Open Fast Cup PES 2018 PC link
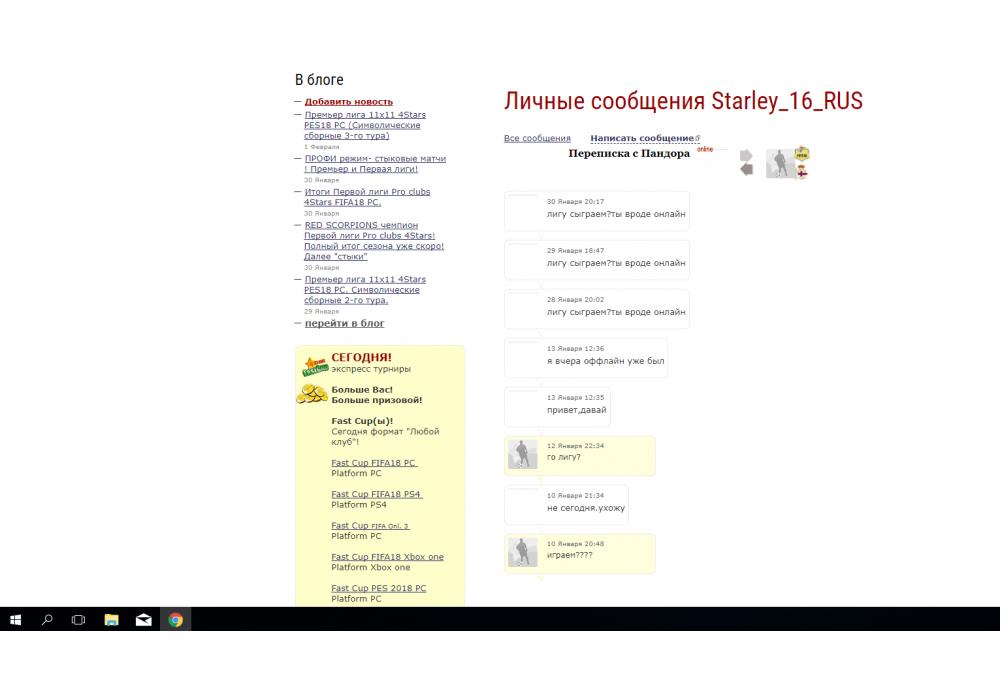Image resolution: width=1000 pixels, height=700 pixels. [378, 588]
